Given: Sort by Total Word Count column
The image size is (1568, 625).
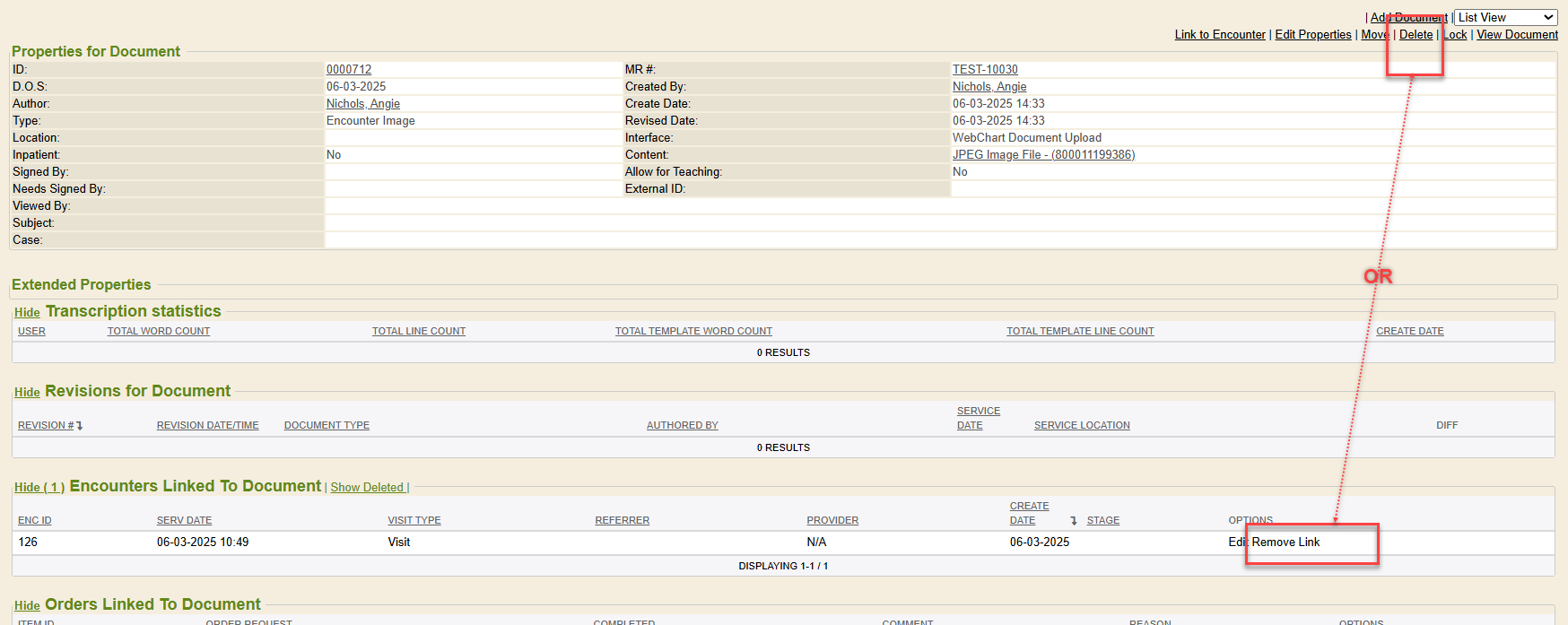Looking at the screenshot, I should tap(158, 331).
